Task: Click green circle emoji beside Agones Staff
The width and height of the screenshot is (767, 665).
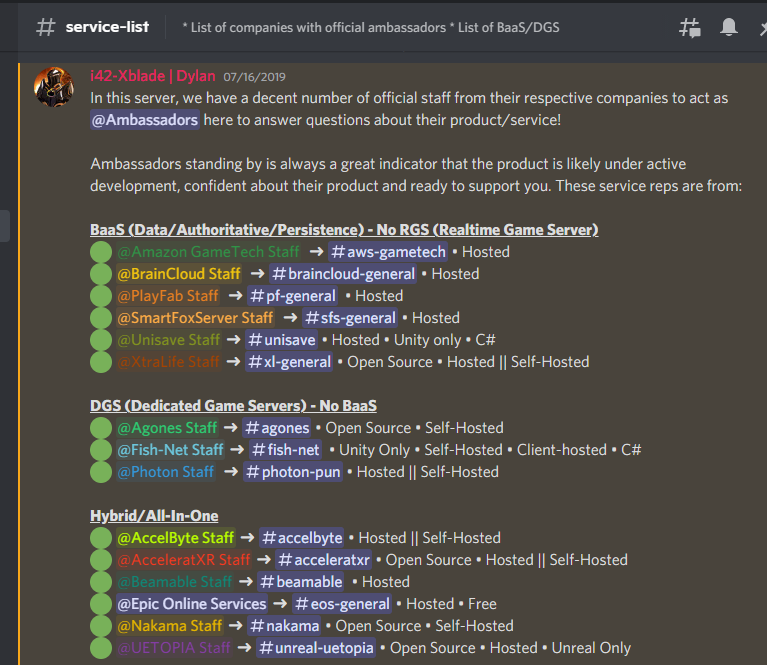Action: tap(101, 428)
